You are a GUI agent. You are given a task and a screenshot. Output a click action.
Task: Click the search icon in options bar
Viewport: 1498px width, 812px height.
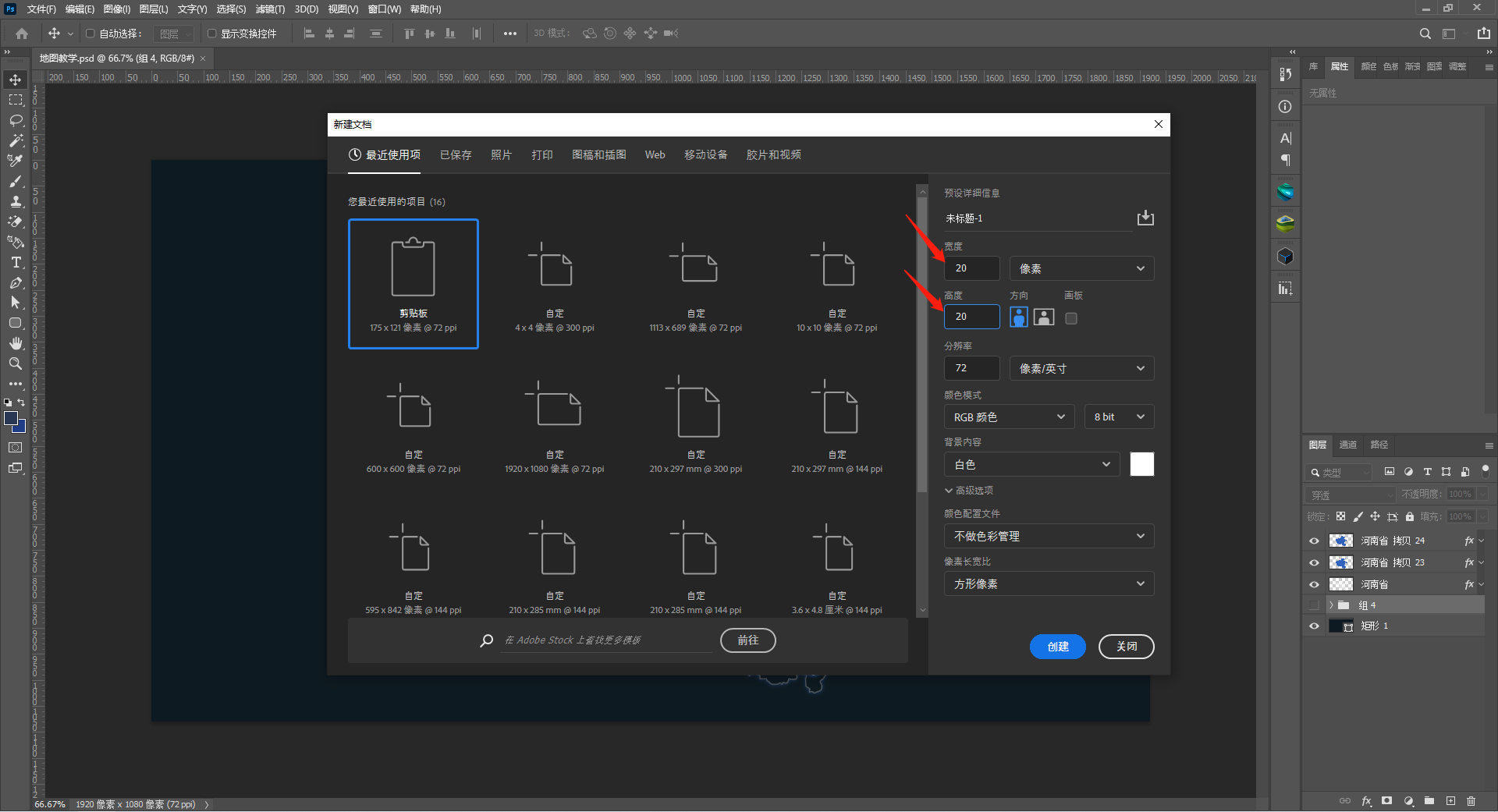1425,34
